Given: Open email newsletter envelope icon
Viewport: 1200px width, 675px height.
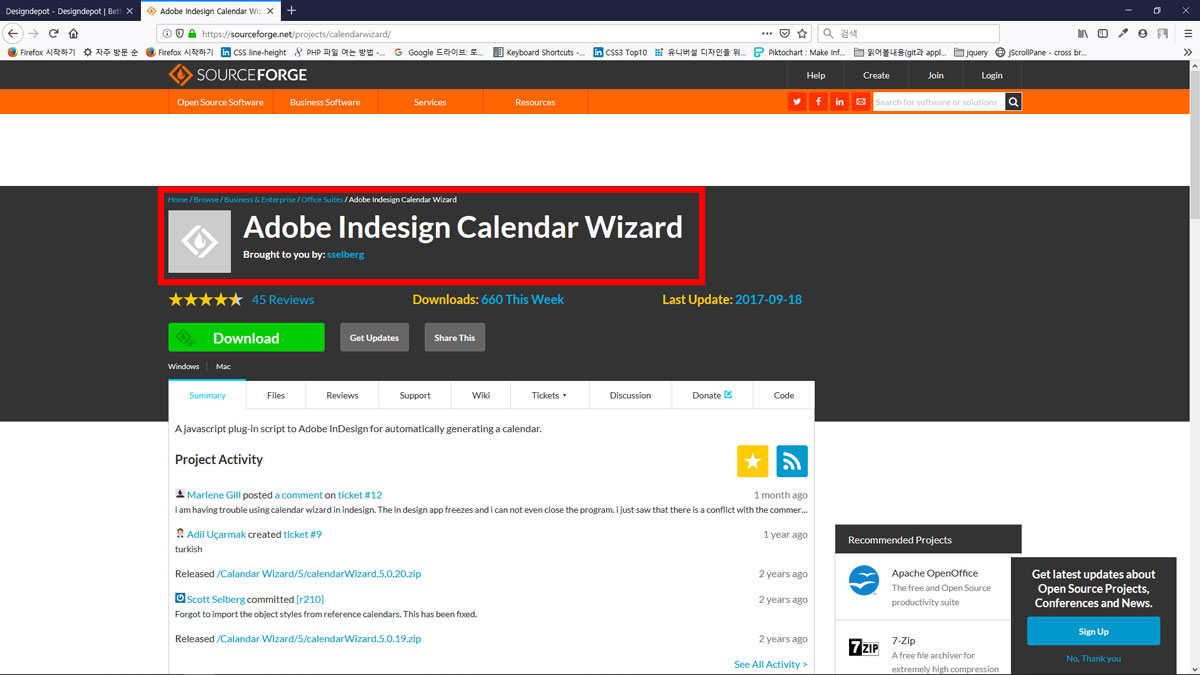Looking at the screenshot, I should coord(860,102).
